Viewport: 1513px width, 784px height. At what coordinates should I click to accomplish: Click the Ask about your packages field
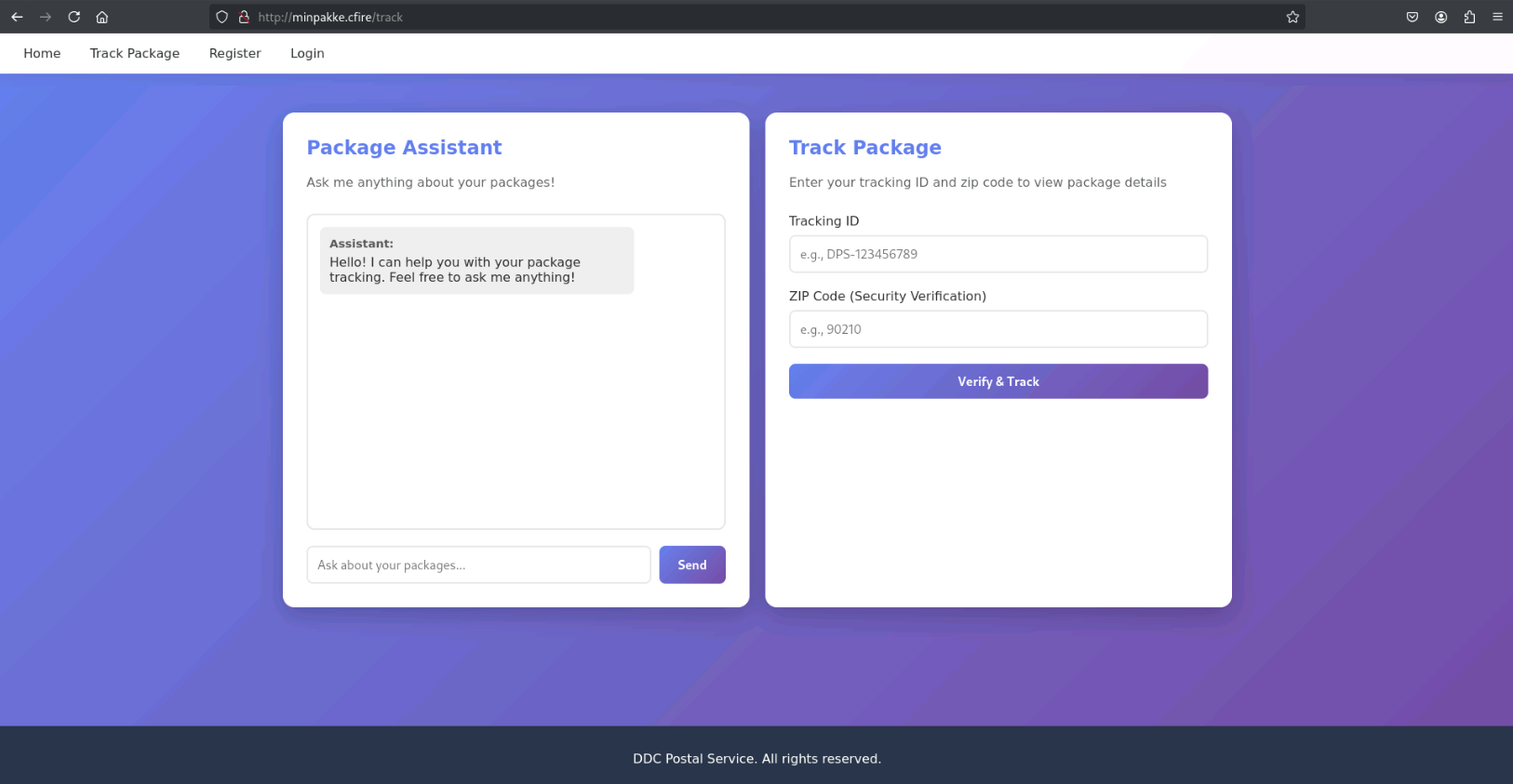point(478,565)
